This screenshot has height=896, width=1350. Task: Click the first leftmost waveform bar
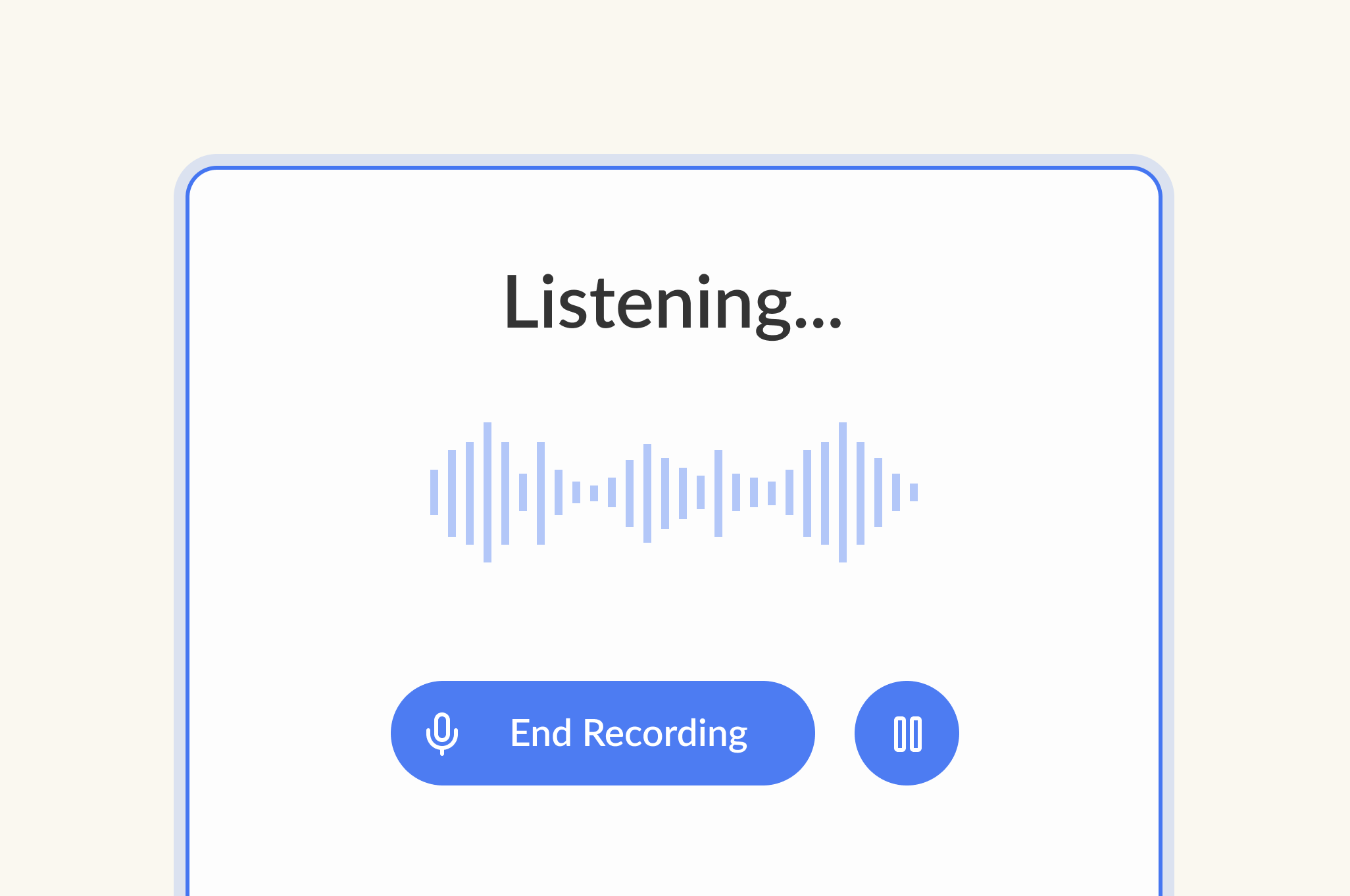[x=434, y=492]
